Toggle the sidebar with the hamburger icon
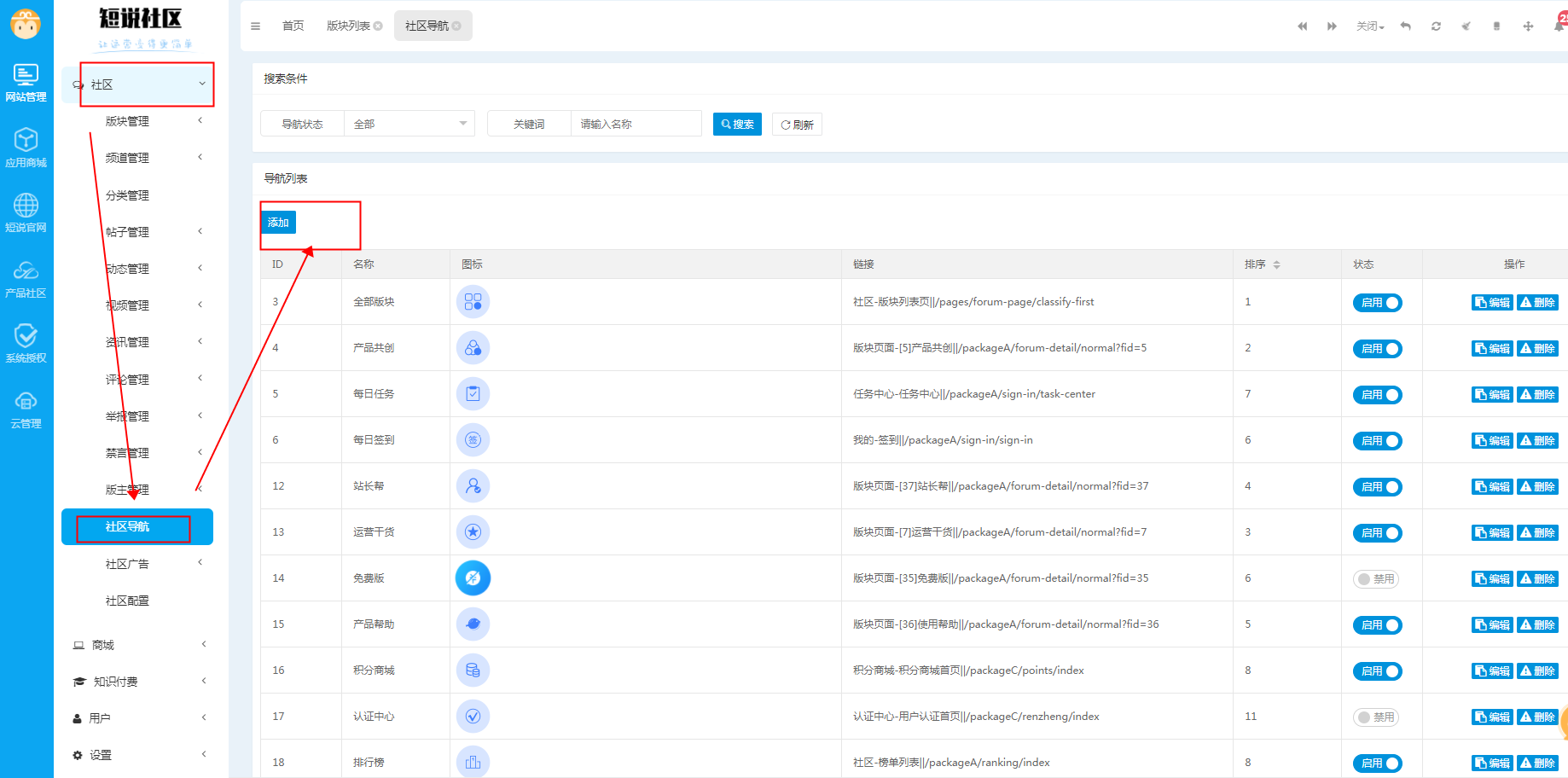Image resolution: width=1568 pixels, height=778 pixels. [255, 26]
